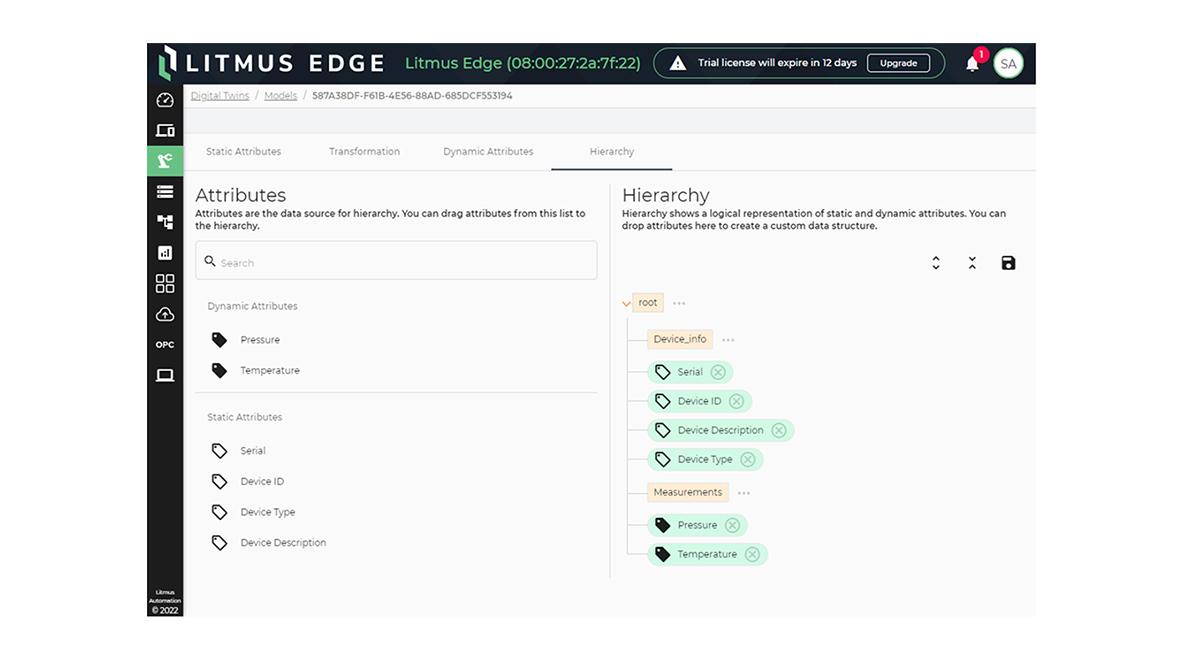Open the OPC section in sidebar
1184x660 pixels.
(x=165, y=345)
